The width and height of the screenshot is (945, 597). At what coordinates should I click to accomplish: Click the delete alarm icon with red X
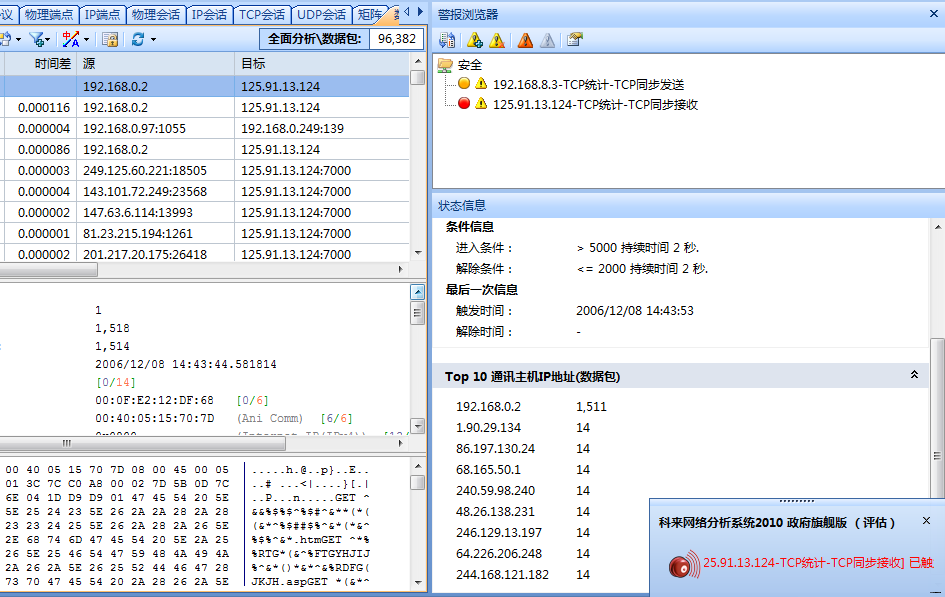tap(497, 40)
